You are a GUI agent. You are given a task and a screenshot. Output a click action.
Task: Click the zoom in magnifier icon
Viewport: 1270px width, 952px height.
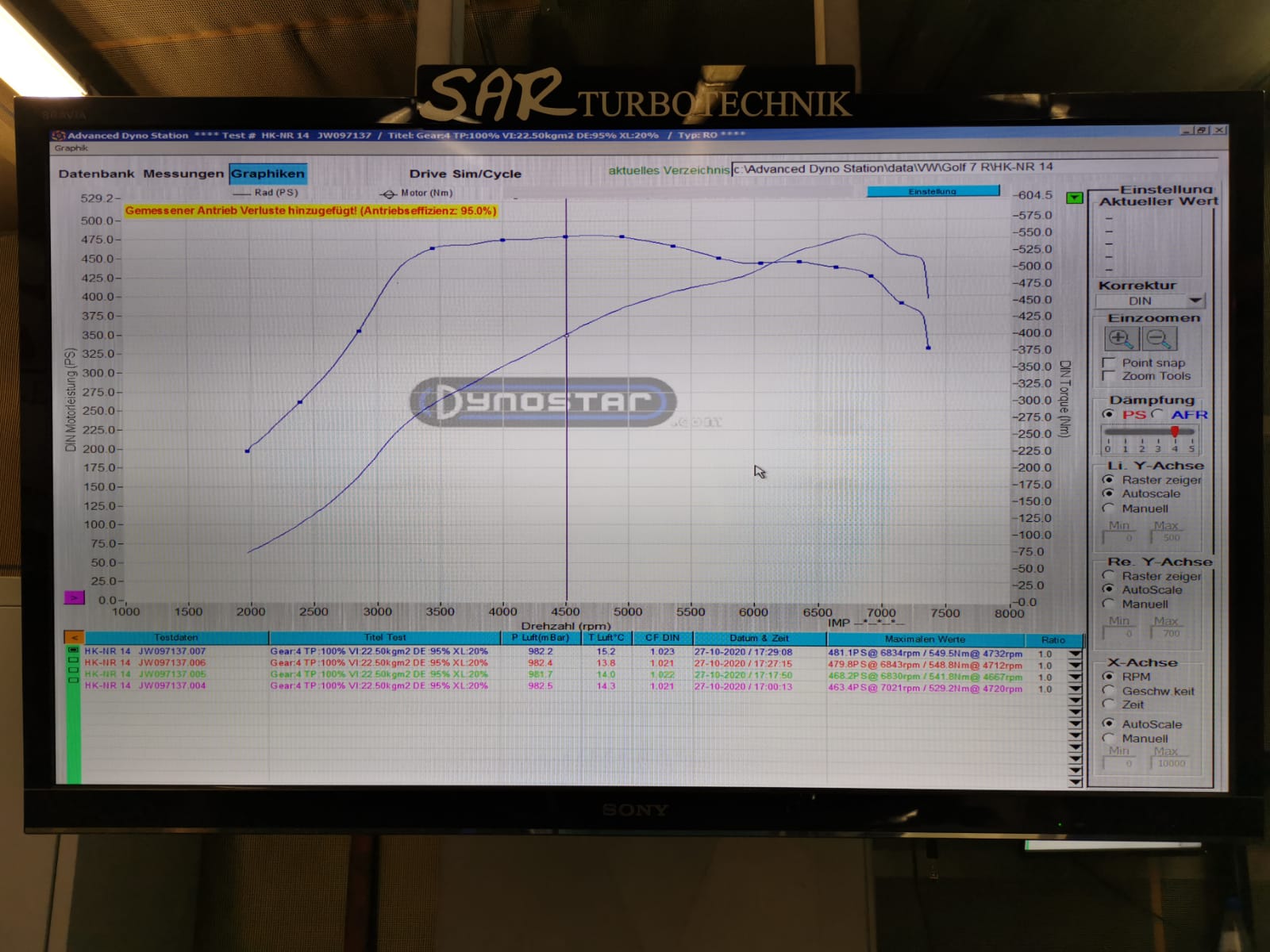coord(1120,339)
